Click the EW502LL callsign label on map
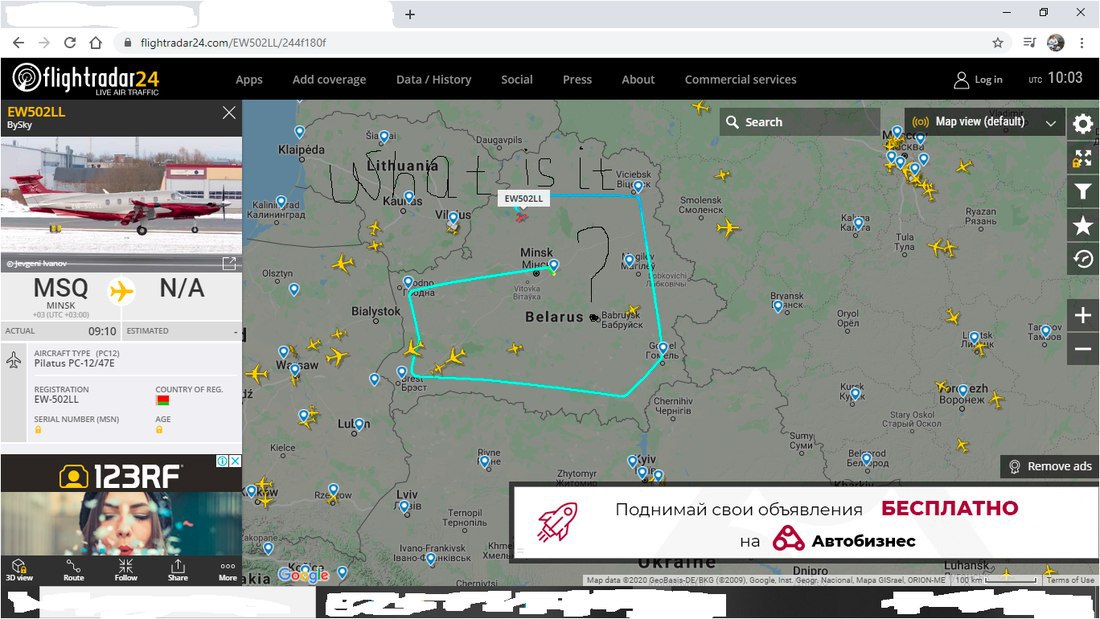The height and width of the screenshot is (619, 1100). coord(523,199)
